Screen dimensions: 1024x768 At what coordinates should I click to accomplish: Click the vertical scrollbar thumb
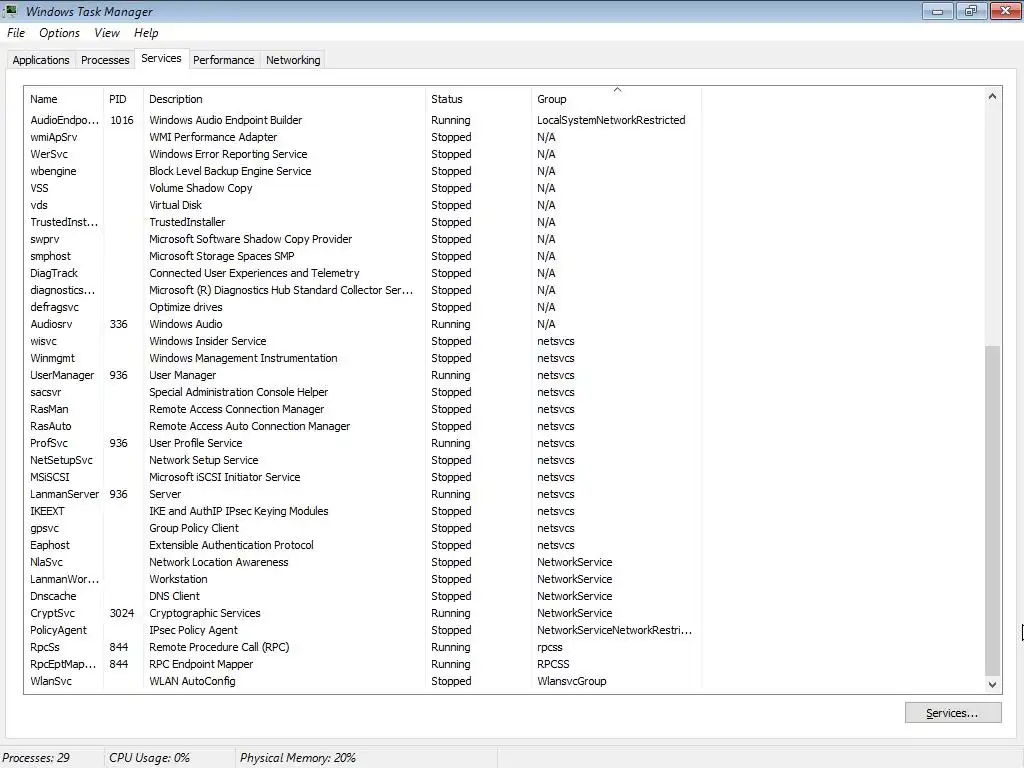pos(992,510)
